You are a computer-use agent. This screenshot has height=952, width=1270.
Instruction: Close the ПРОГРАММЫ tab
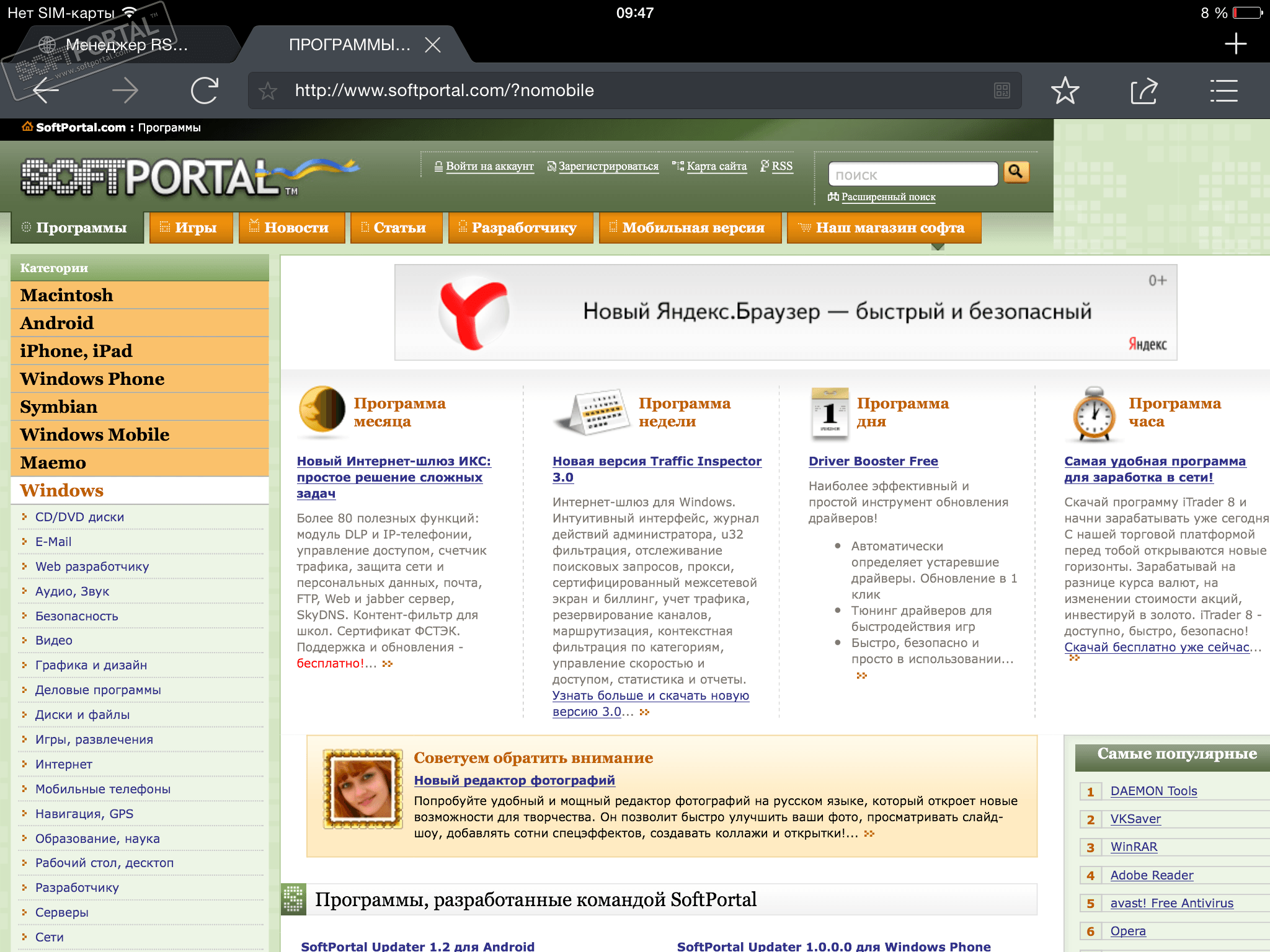433,45
